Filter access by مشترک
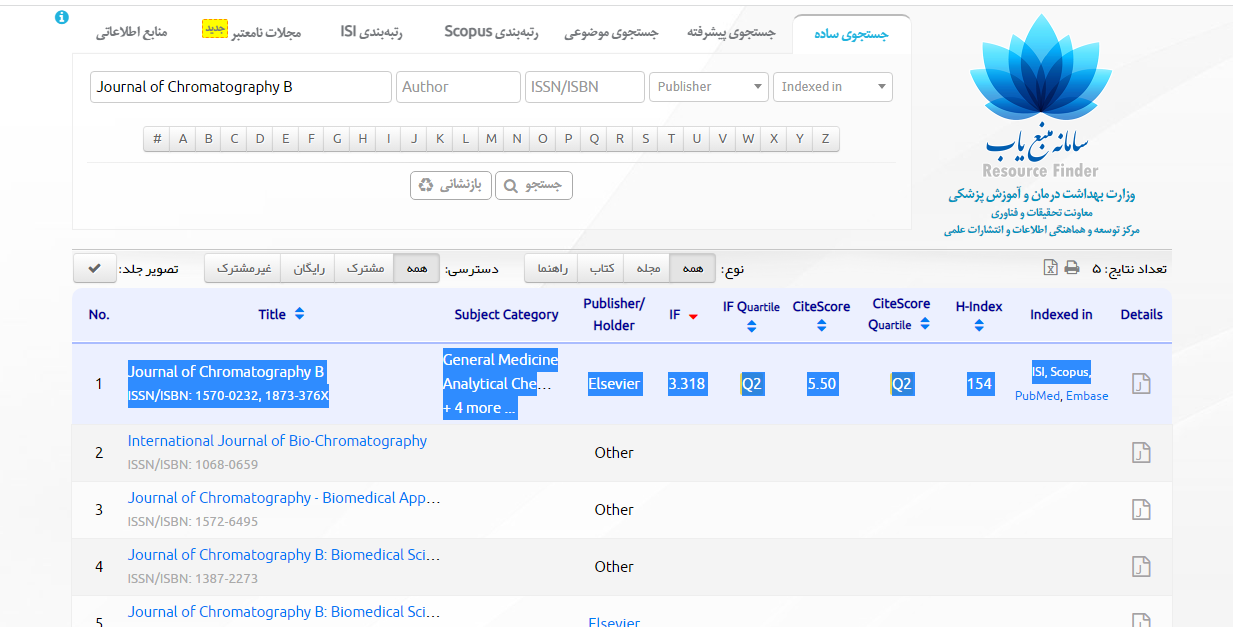1233x627 pixels. (364, 268)
